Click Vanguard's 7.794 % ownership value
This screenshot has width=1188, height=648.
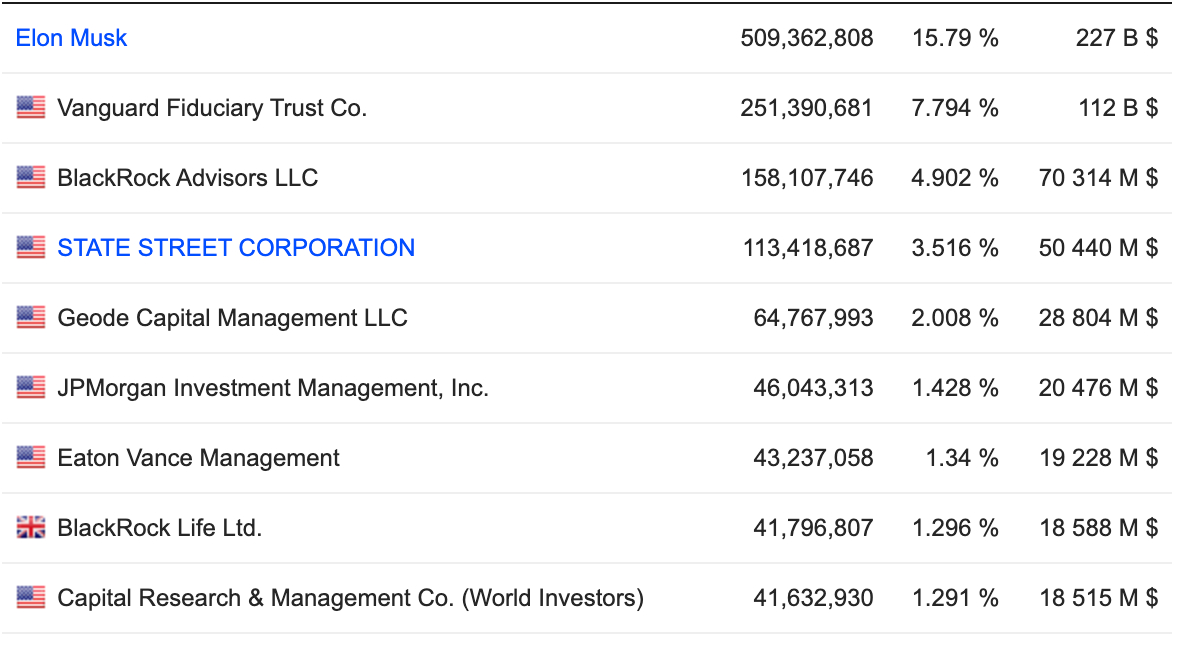tap(954, 108)
